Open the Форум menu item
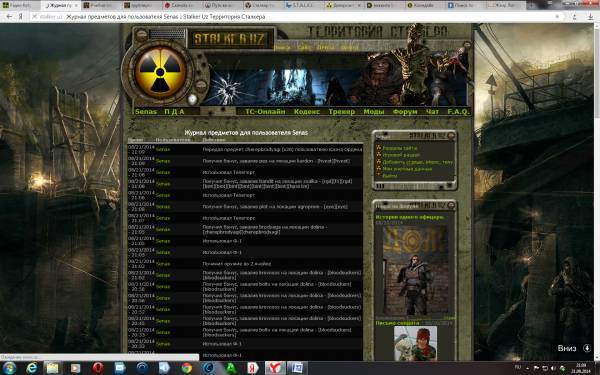The image size is (600, 375). coord(405,112)
